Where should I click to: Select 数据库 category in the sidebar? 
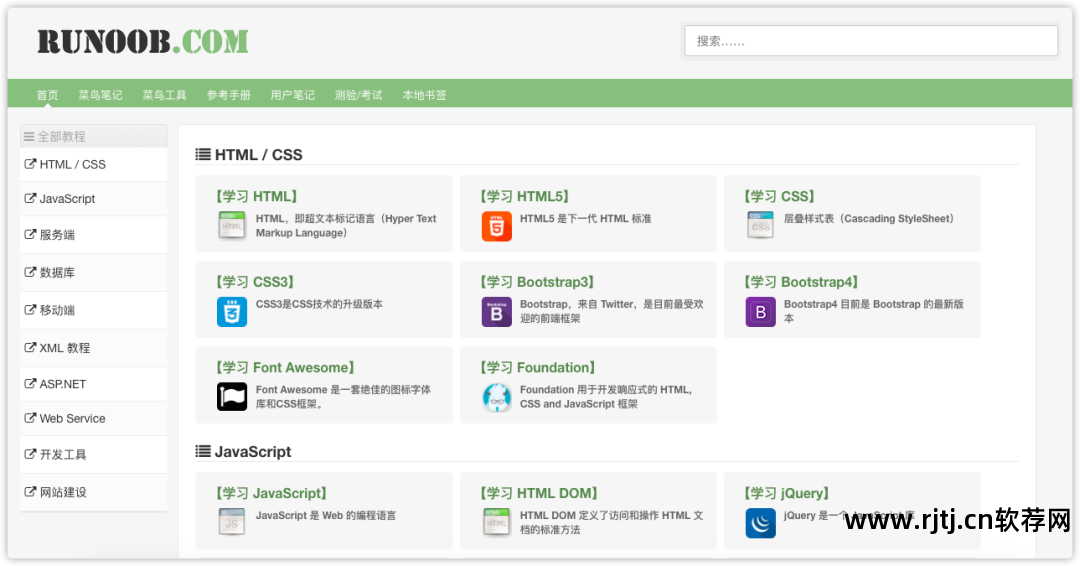57,272
